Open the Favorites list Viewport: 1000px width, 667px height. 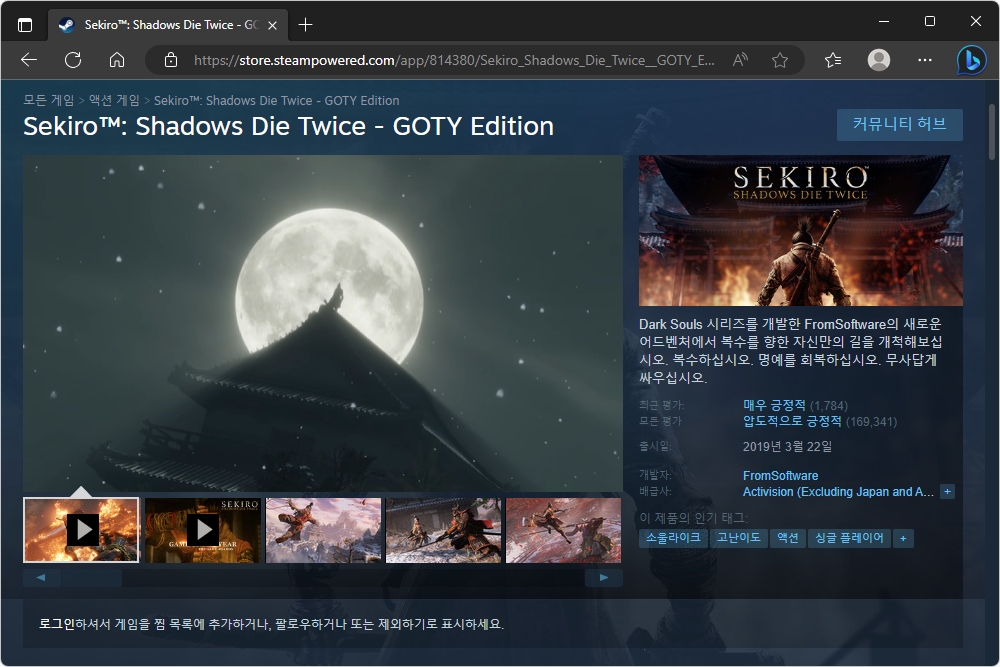pyautogui.click(x=832, y=60)
